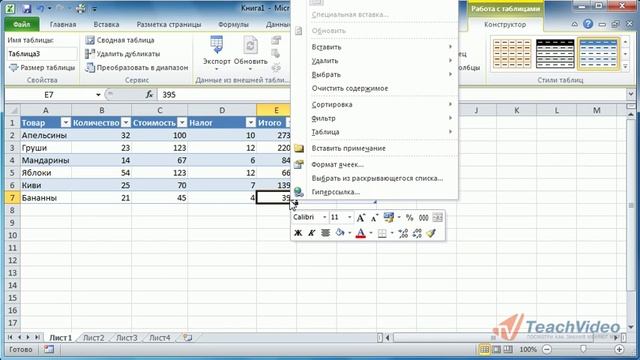Open font size 11 dropdown in mini toolbar
The image size is (640, 360).
(x=349, y=218)
